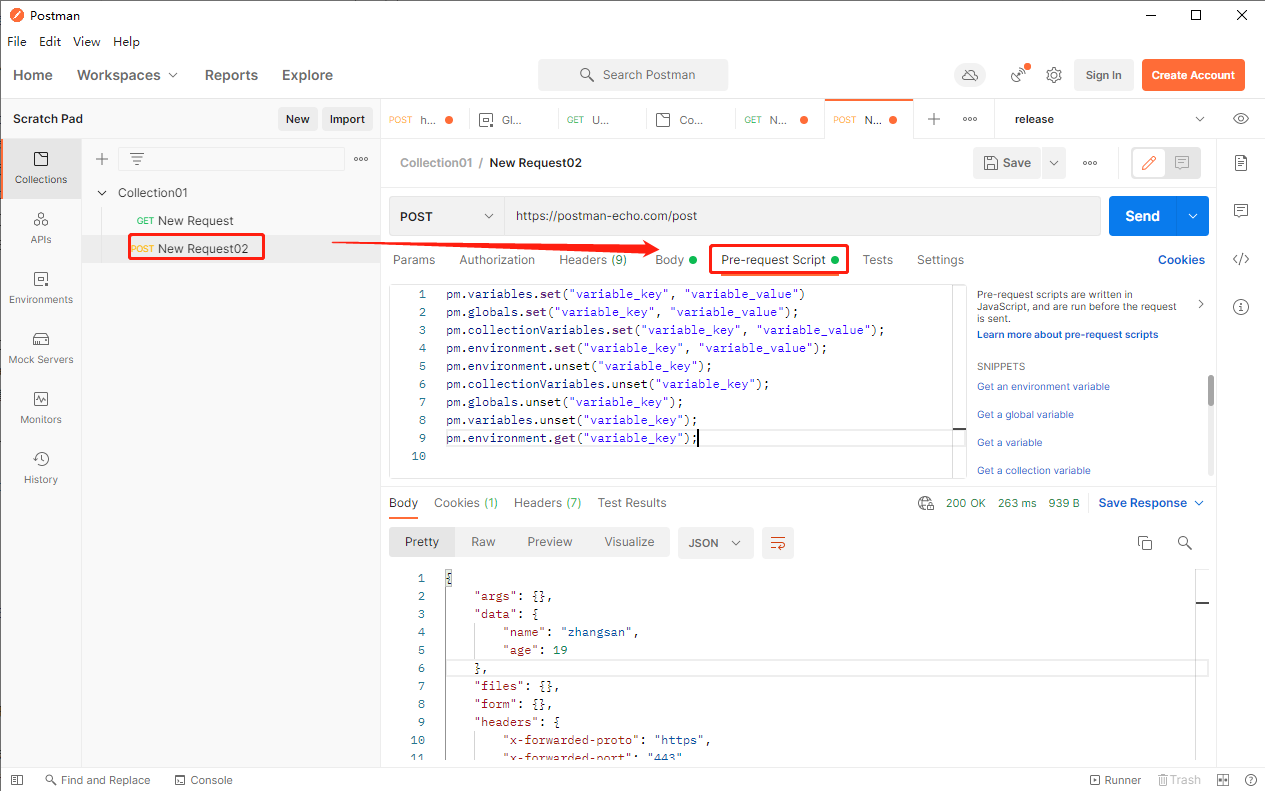Viewport: 1265px width, 791px height.
Task: Open the request Info icon in right sidebar
Action: click(x=1240, y=306)
